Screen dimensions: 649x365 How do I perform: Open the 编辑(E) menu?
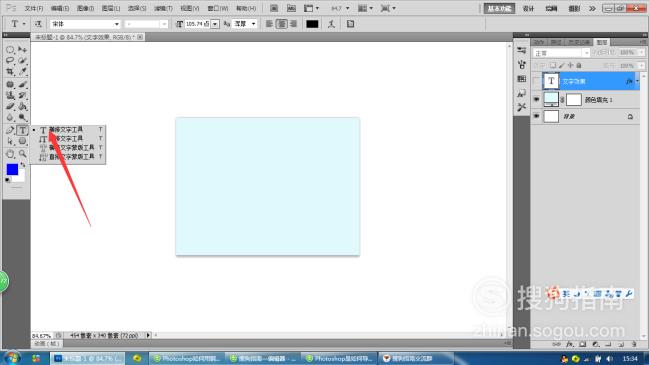(x=60, y=8)
